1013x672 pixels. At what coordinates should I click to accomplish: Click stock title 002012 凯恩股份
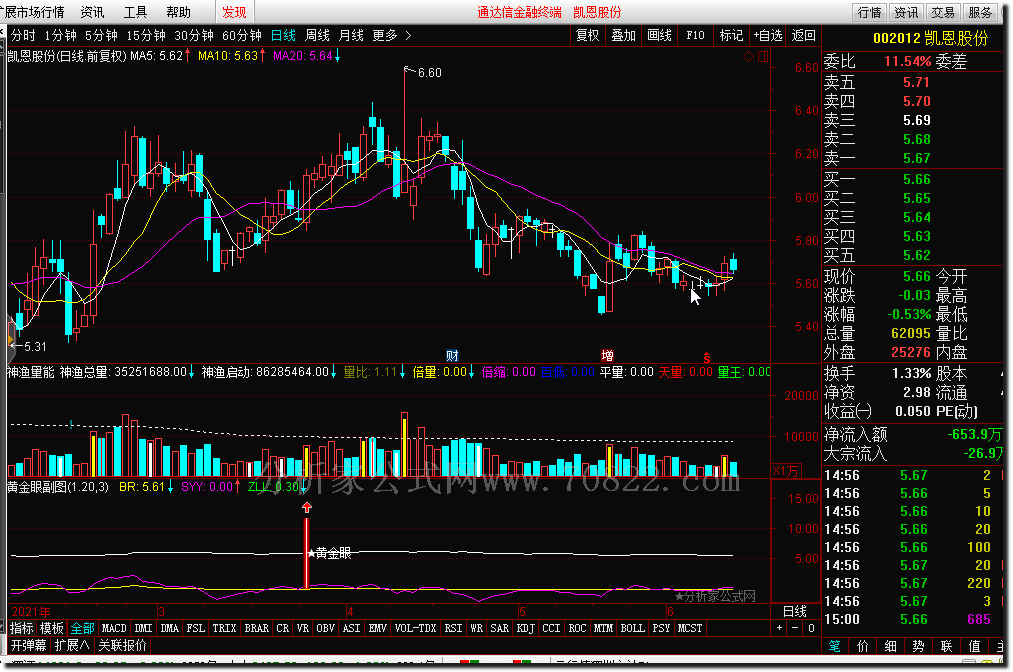click(x=930, y=39)
